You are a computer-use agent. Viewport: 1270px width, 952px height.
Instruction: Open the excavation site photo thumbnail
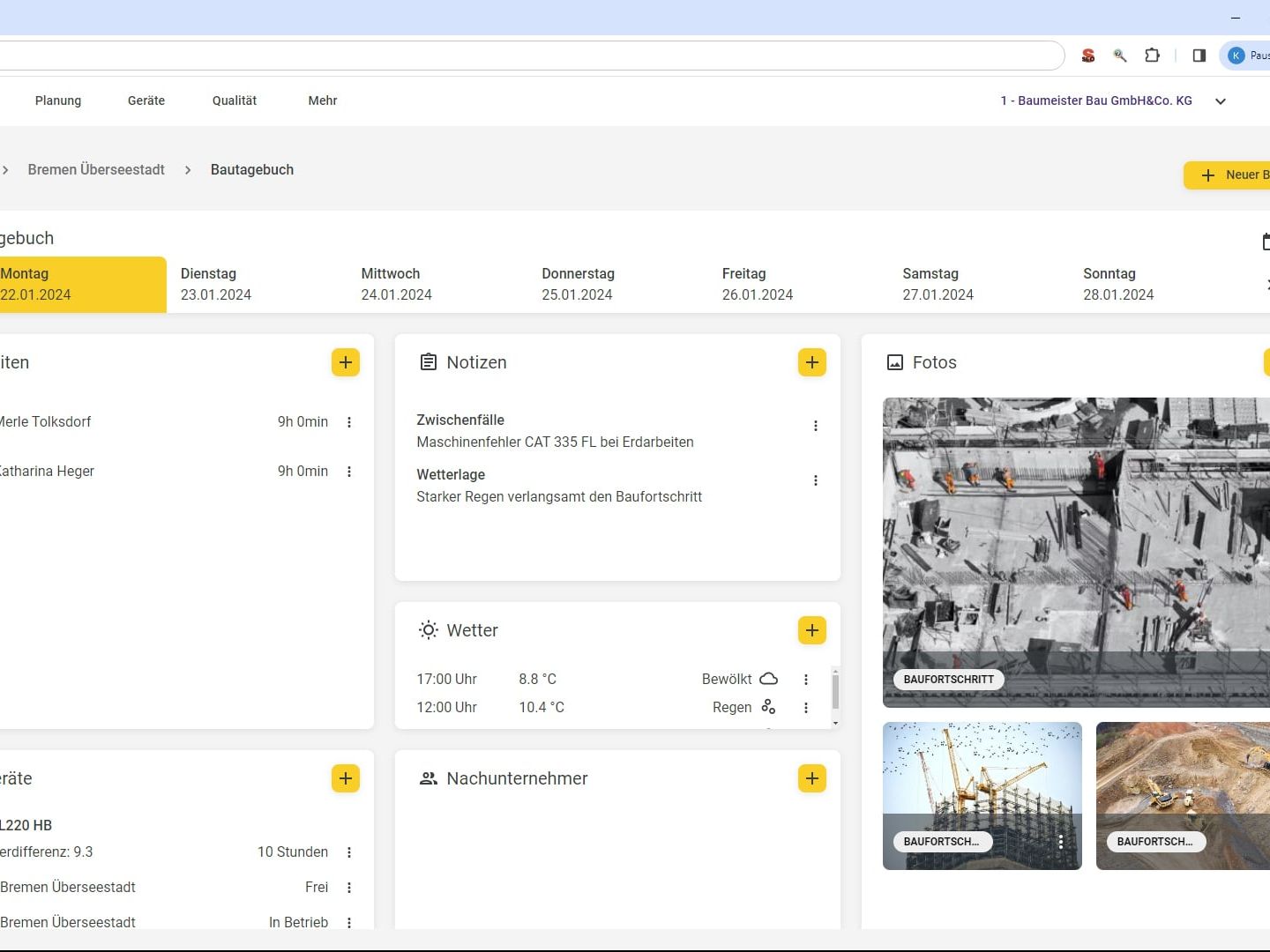[x=1183, y=796]
